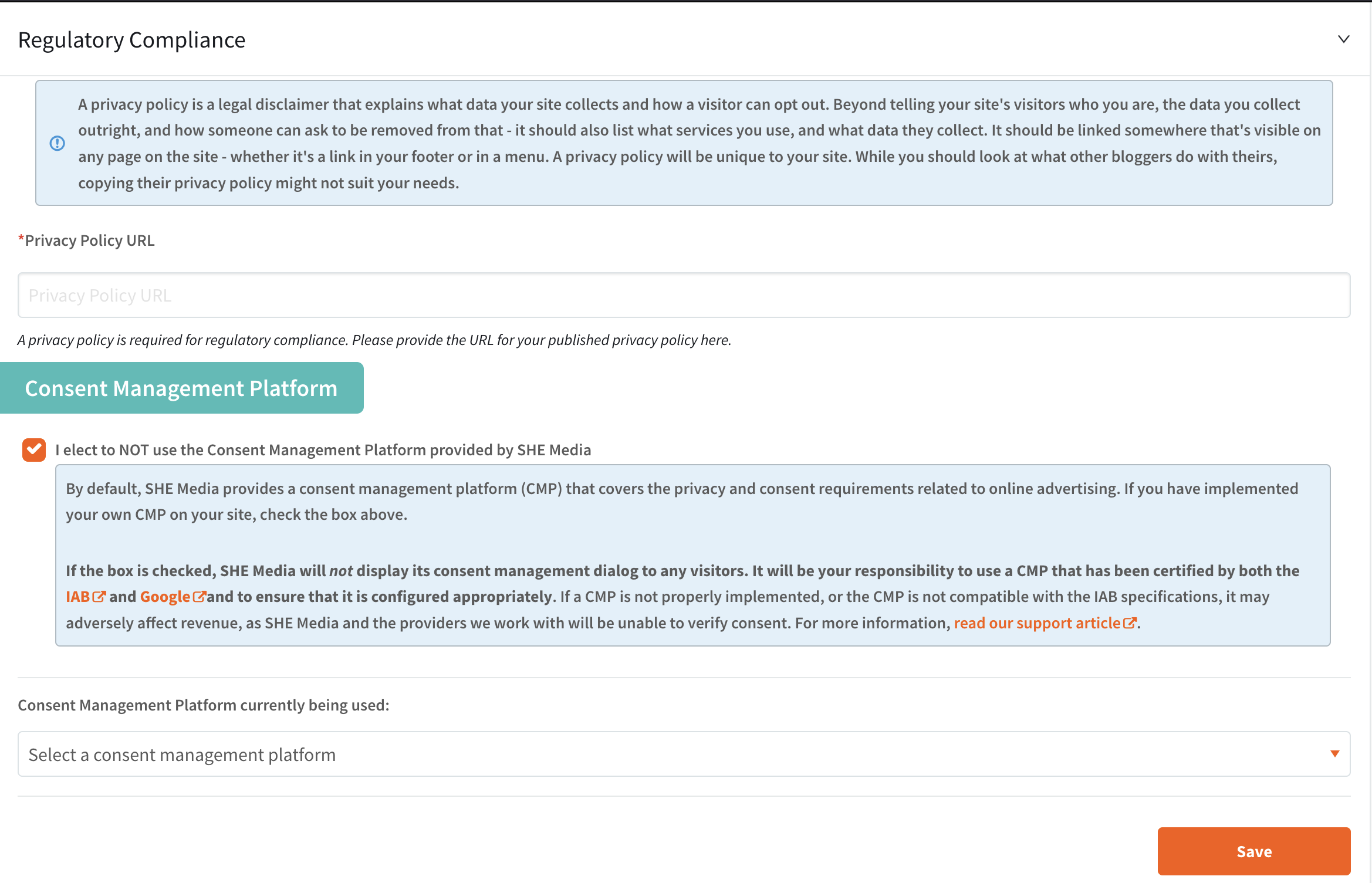Click the external-link icon after support article
This screenshot has height=883, width=1372.
(x=1130, y=623)
